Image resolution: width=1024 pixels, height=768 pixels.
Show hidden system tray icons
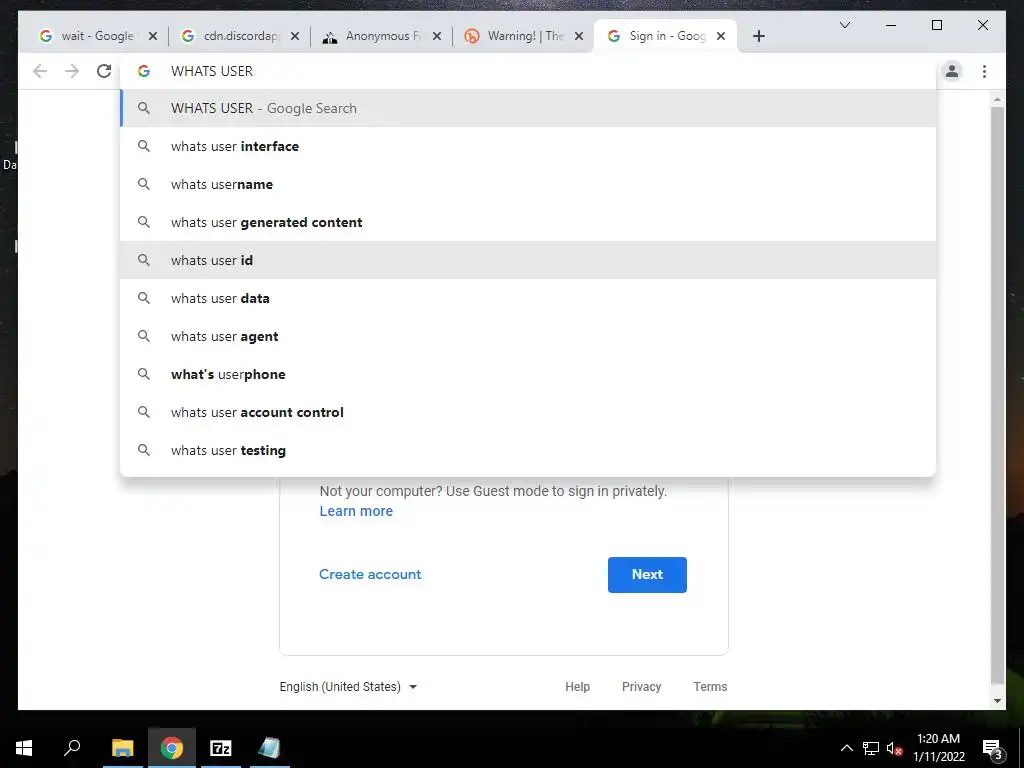(846, 748)
